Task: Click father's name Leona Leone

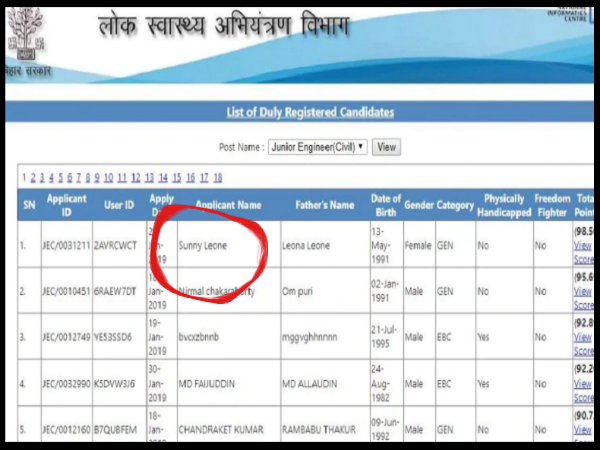Action: [306, 245]
